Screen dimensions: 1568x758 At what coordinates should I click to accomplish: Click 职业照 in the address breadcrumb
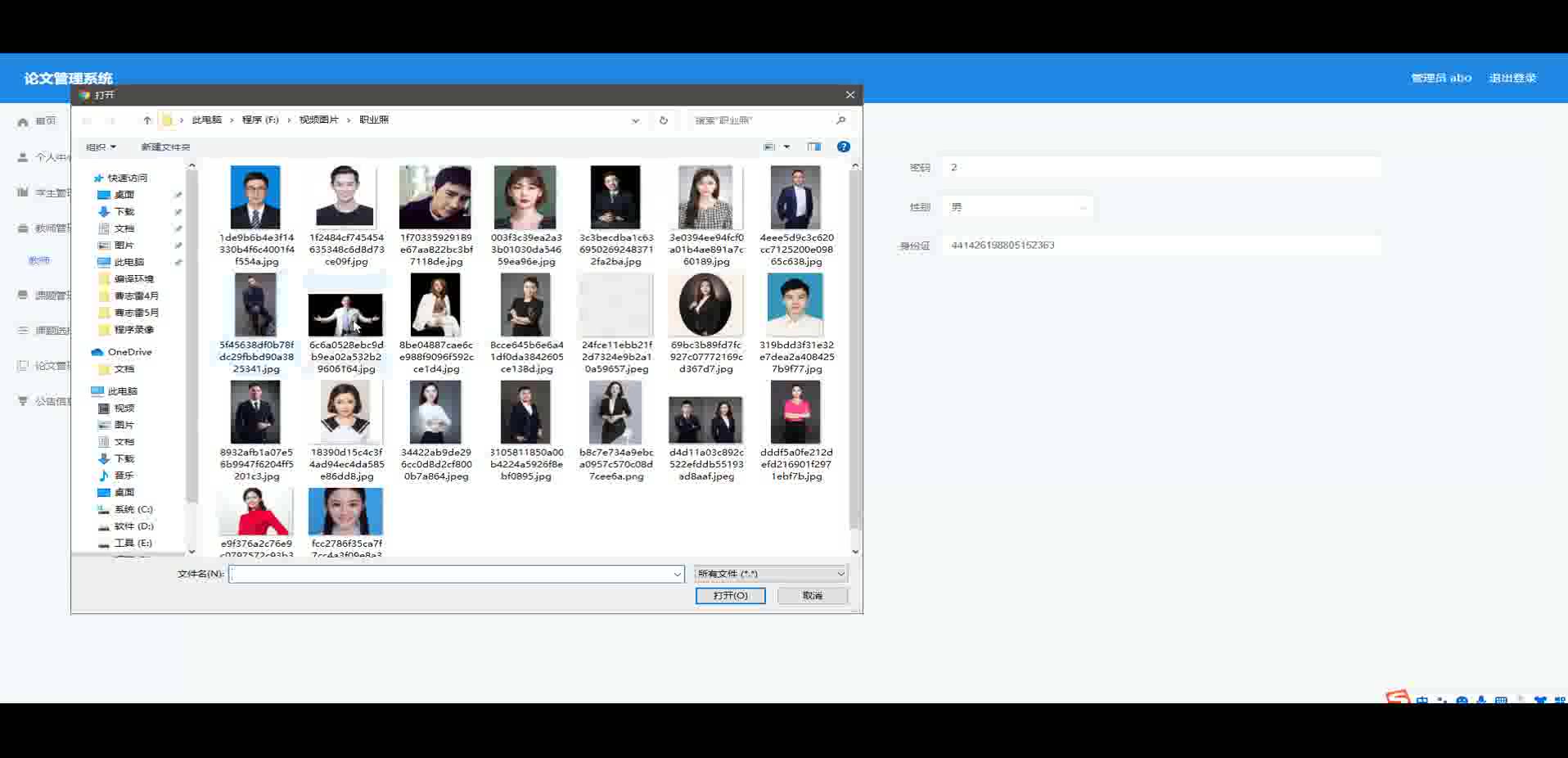(374, 120)
